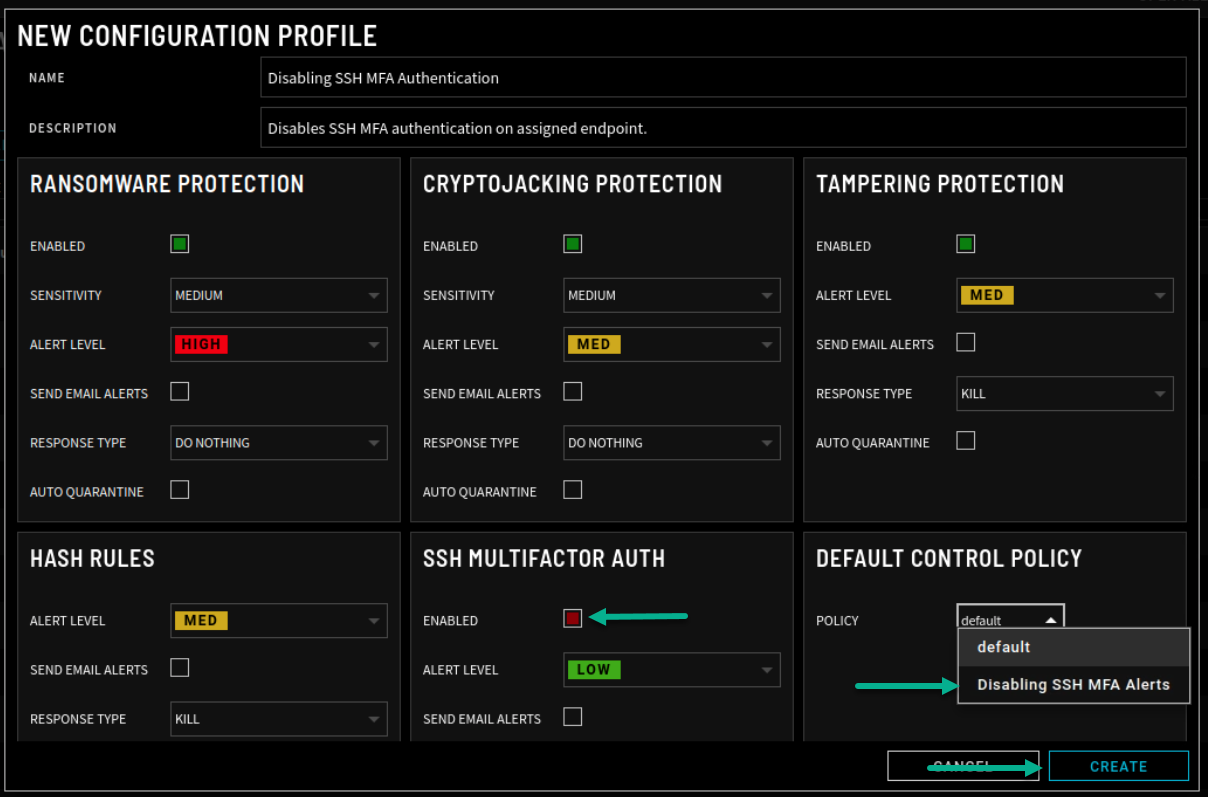Check Tampering Auto Quarantine box

pos(966,441)
